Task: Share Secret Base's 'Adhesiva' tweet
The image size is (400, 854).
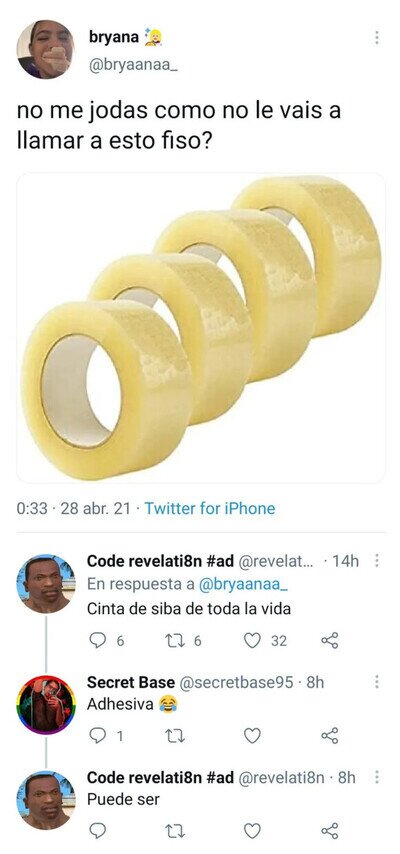Action: pos(330,736)
